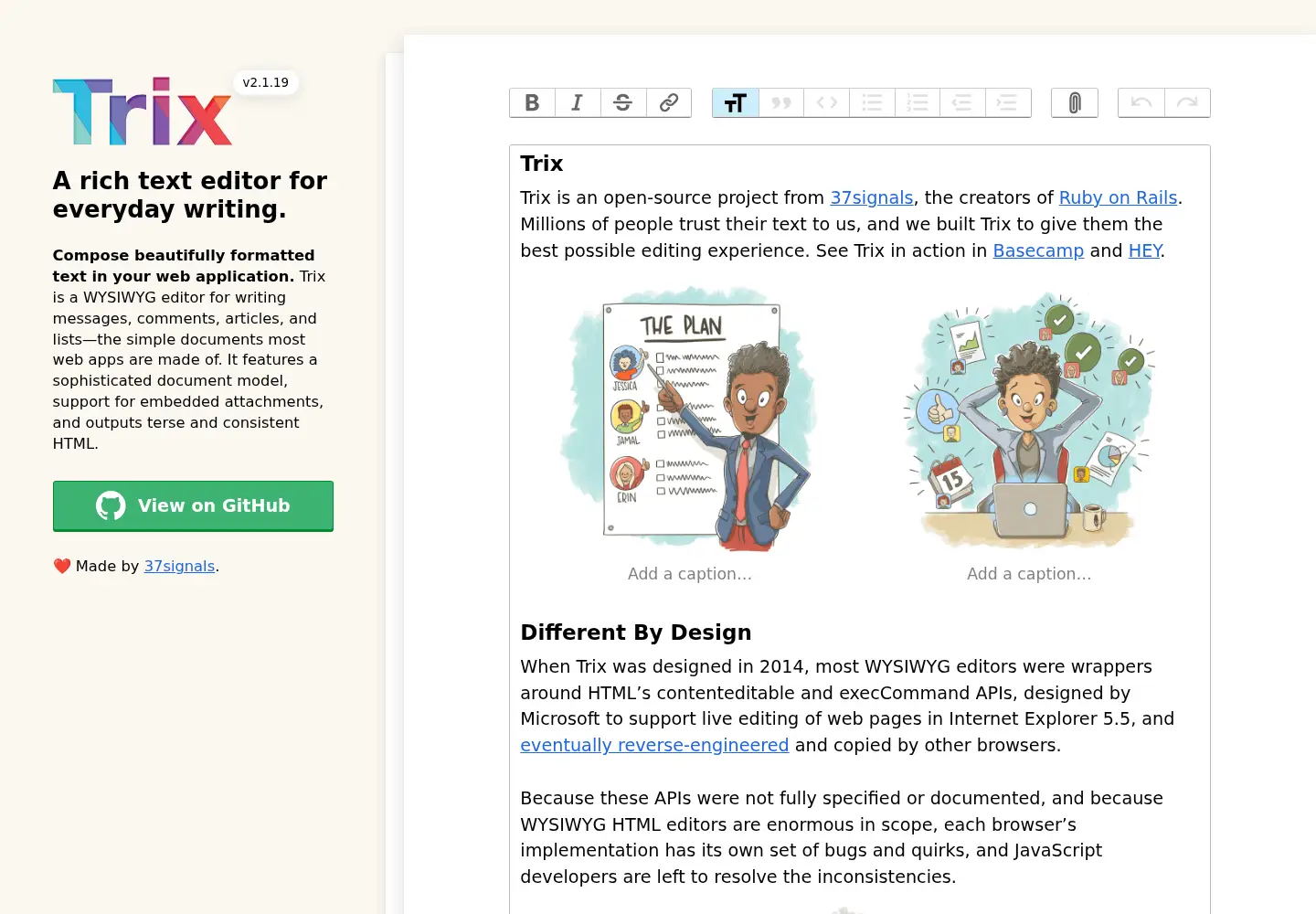Toggle code block formatting
1316x914 pixels.
pyautogui.click(x=827, y=102)
